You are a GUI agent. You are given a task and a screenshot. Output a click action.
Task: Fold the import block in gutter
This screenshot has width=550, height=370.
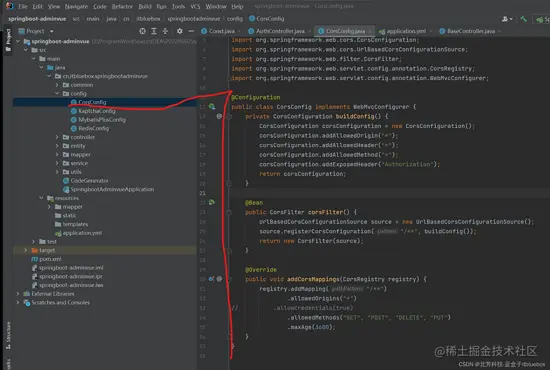click(x=229, y=78)
